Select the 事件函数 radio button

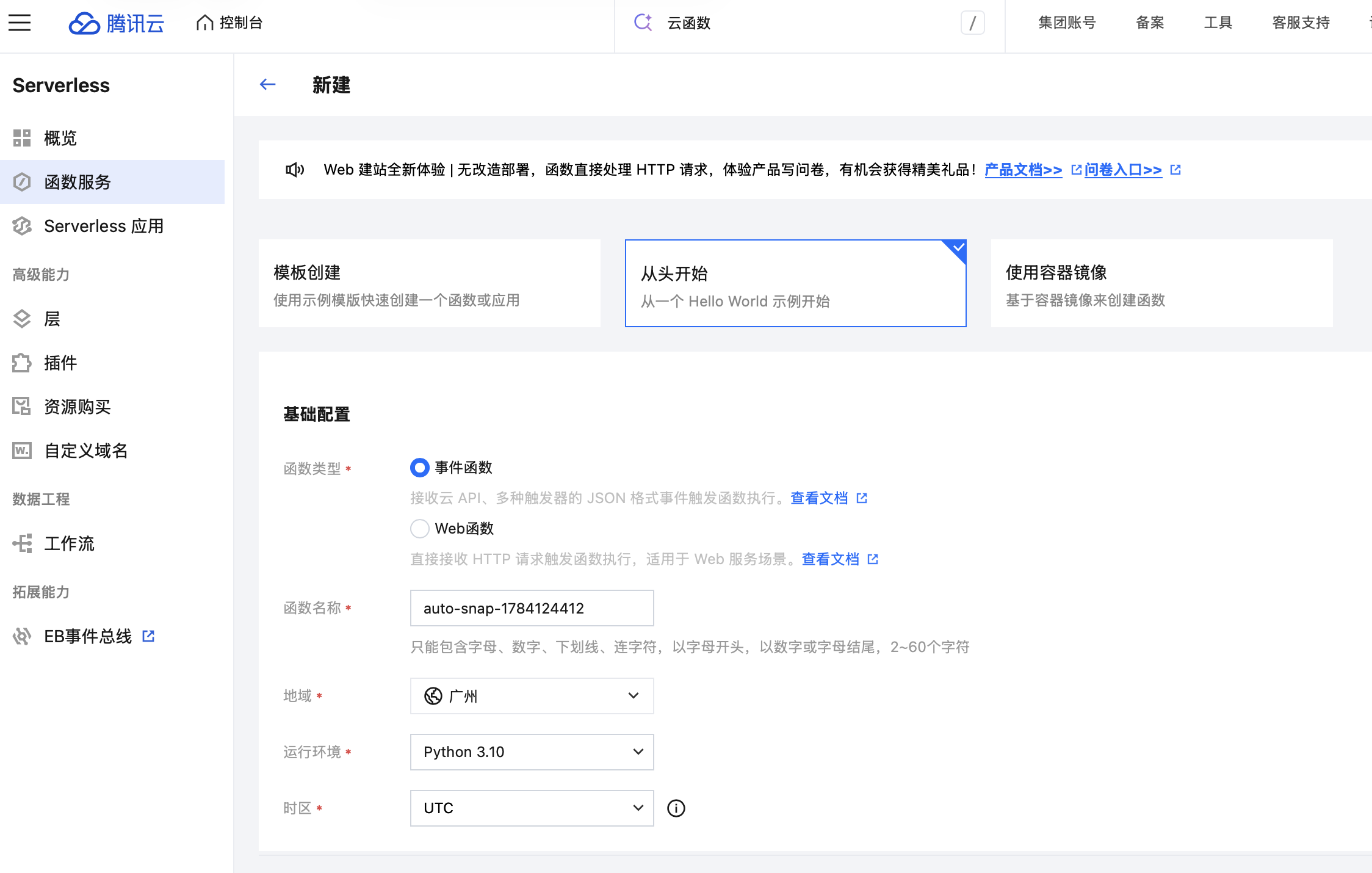coord(420,468)
